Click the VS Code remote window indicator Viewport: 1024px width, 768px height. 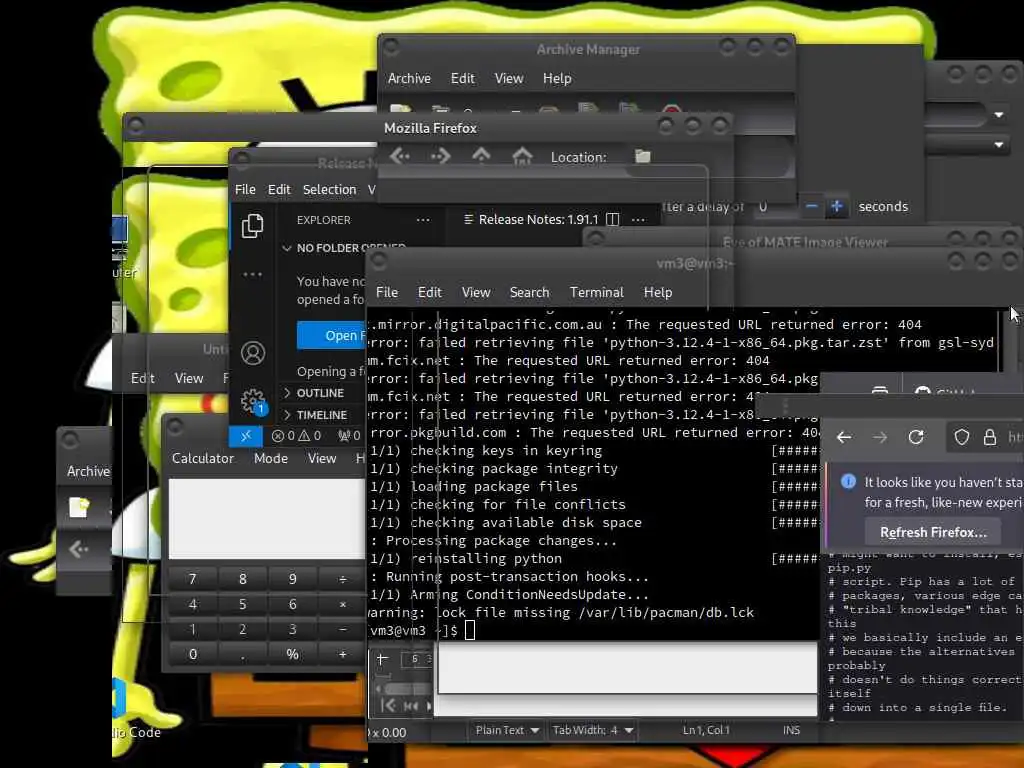point(246,436)
